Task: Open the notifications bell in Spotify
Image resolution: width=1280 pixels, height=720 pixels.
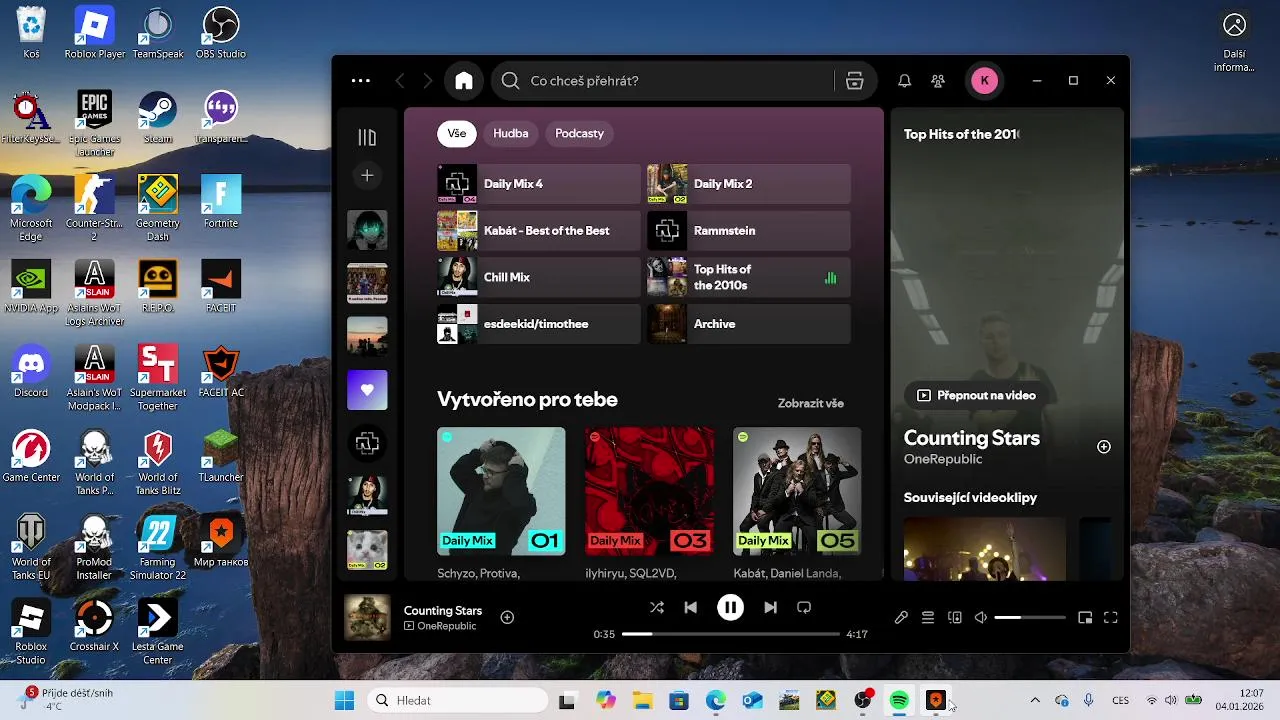Action: (904, 81)
